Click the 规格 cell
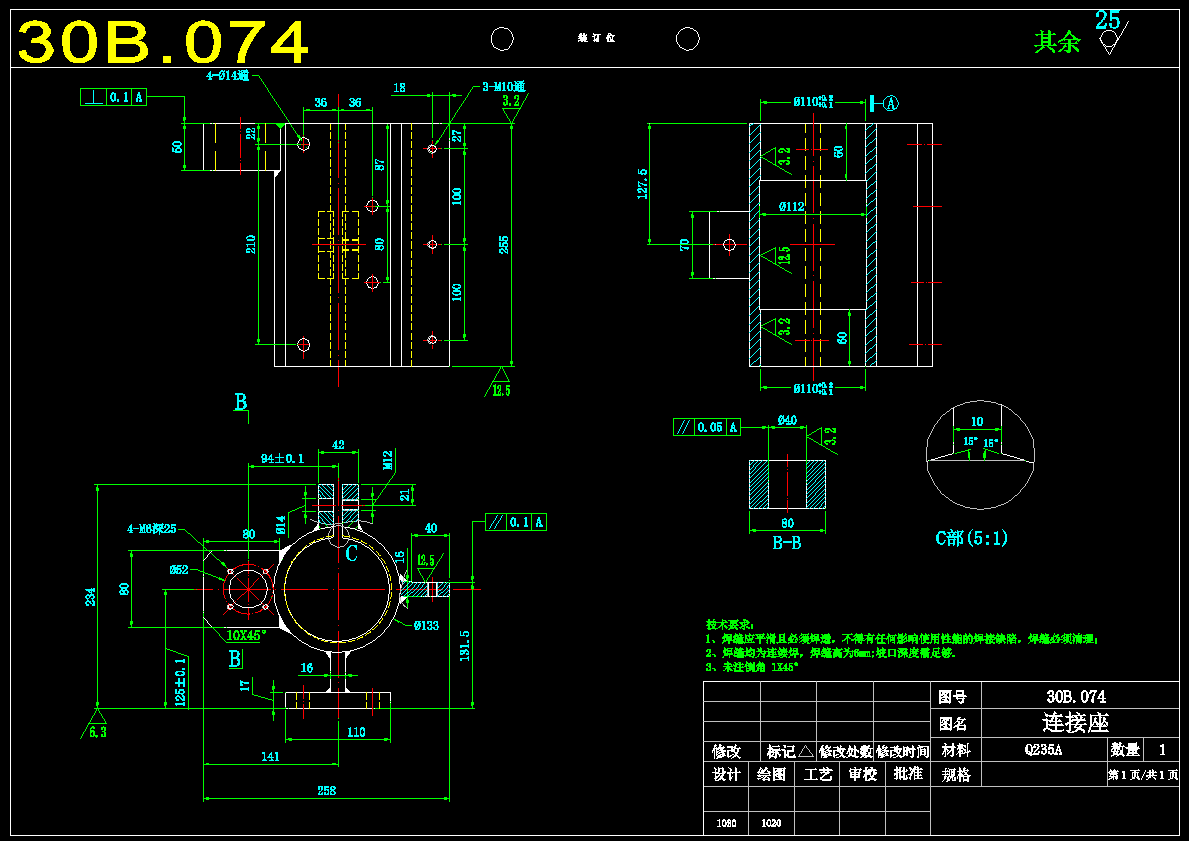Image resolution: width=1189 pixels, height=841 pixels. point(955,775)
